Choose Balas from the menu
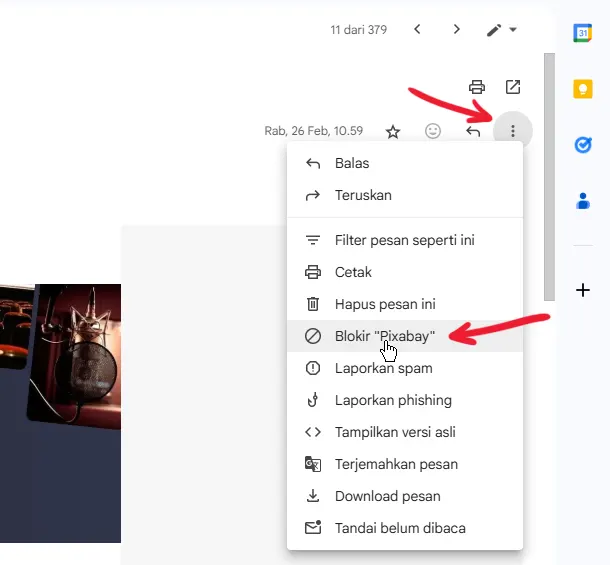The image size is (610, 565). (405, 163)
